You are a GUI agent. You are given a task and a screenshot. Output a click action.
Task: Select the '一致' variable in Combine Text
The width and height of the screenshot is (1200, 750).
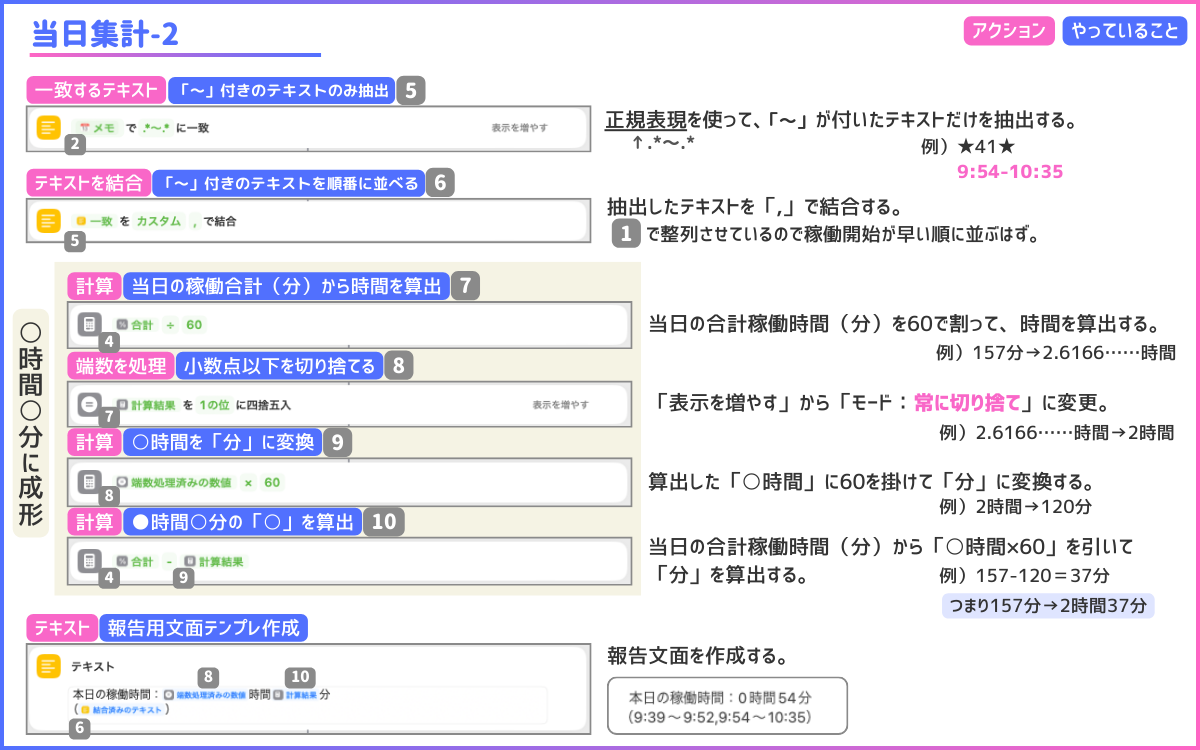pyautogui.click(x=93, y=221)
